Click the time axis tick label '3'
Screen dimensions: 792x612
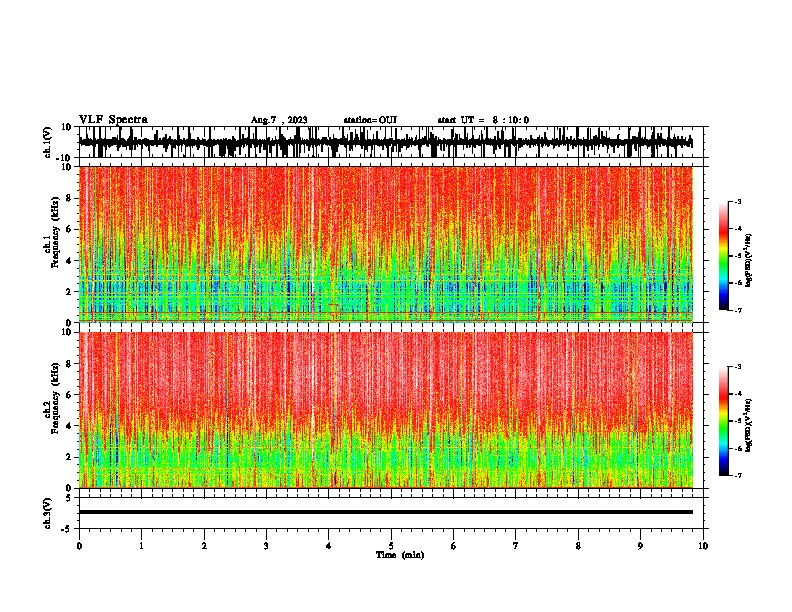pyautogui.click(x=266, y=546)
